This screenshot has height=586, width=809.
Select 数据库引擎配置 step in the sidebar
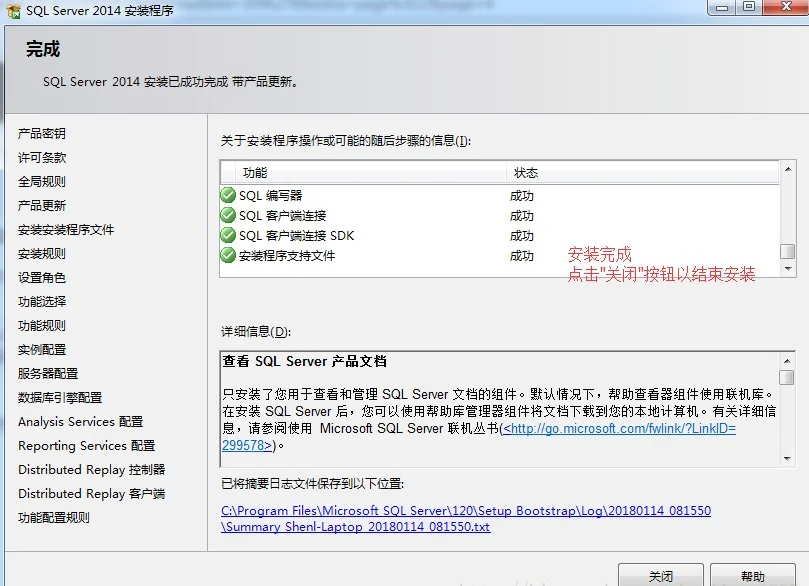pos(60,398)
